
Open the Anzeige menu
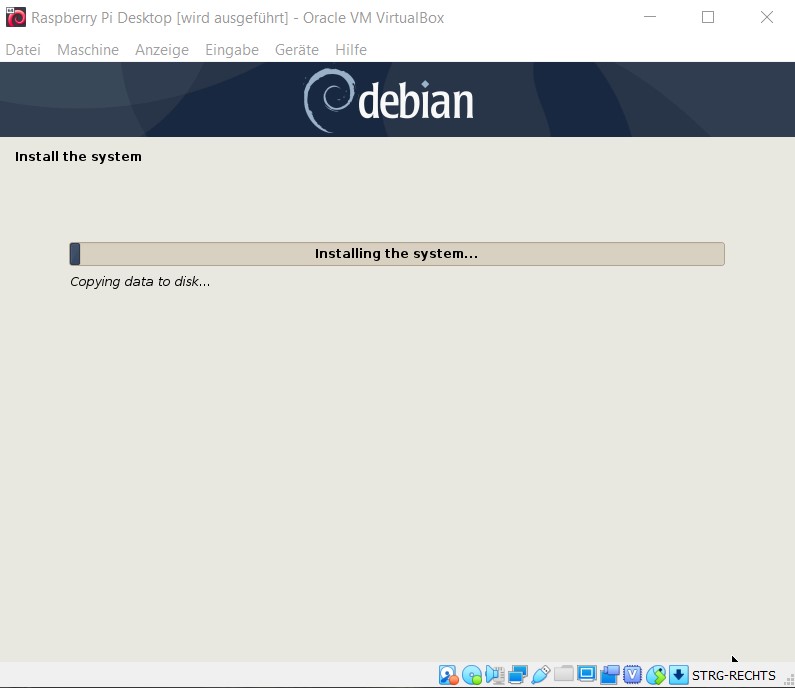click(162, 50)
